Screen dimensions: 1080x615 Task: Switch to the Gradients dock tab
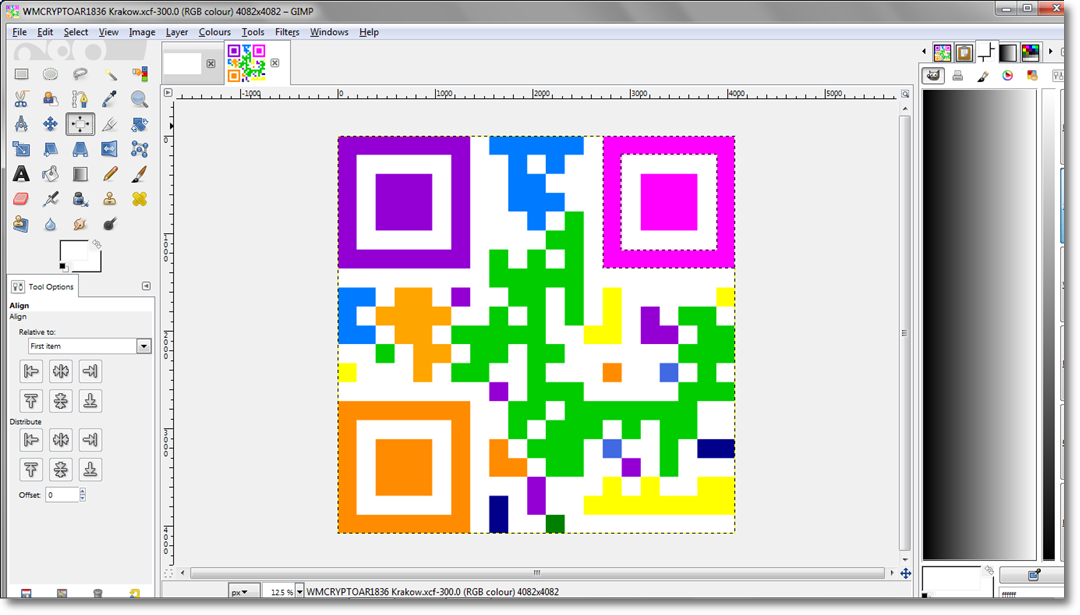pos(1008,53)
